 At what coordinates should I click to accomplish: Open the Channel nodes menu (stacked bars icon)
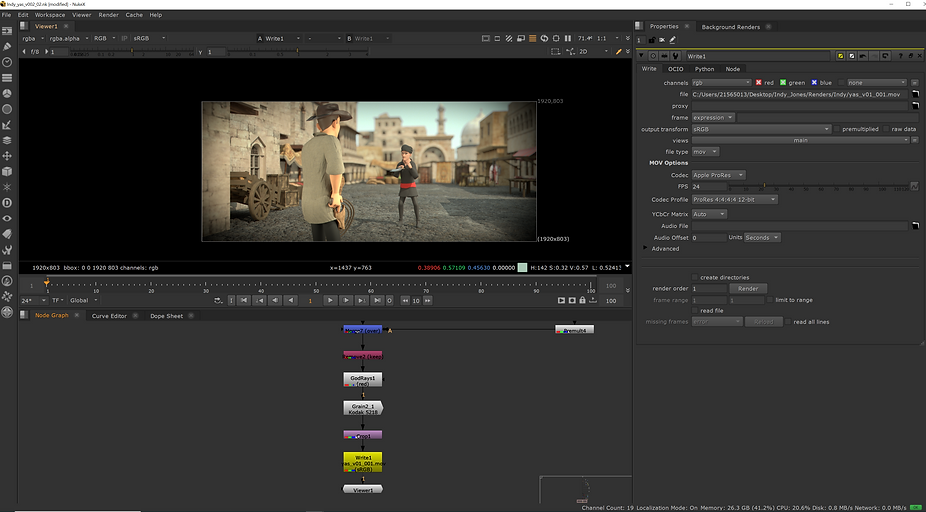coord(7,77)
